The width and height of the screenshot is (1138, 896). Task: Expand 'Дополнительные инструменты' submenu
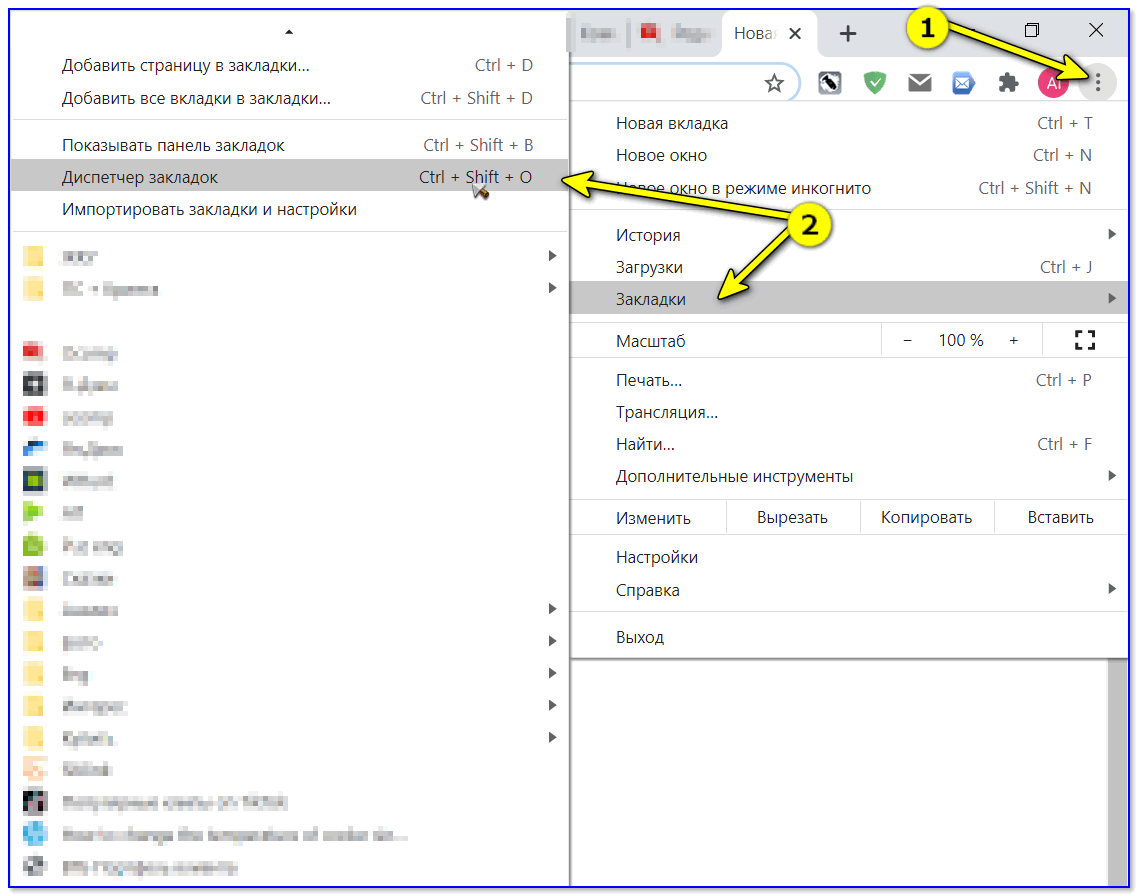[849, 476]
